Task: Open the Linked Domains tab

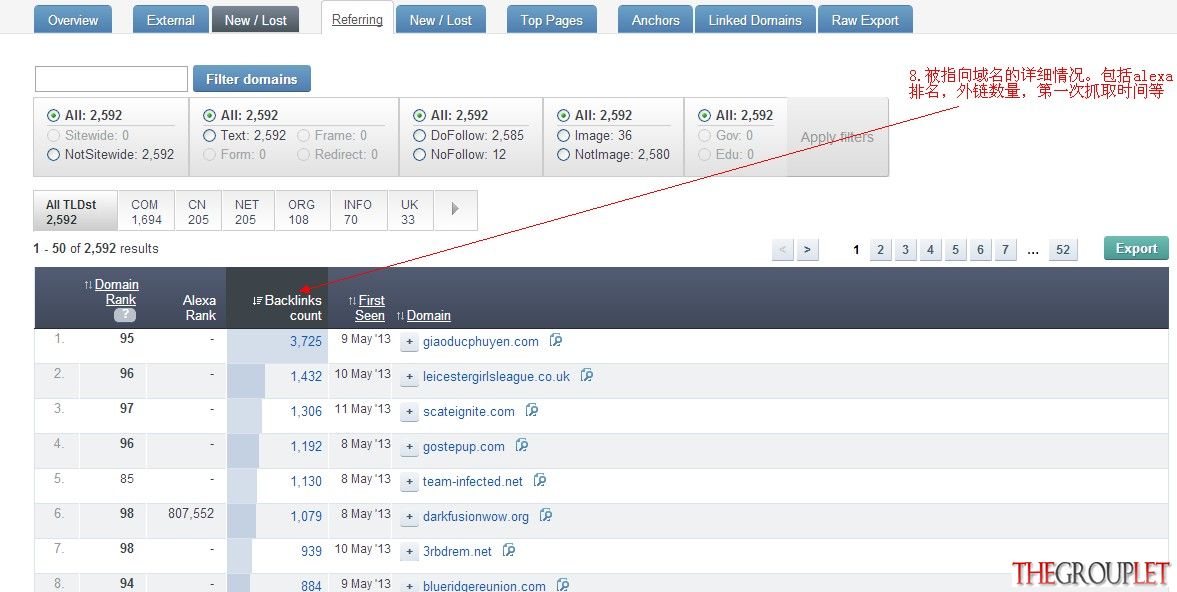Action: coord(755,20)
